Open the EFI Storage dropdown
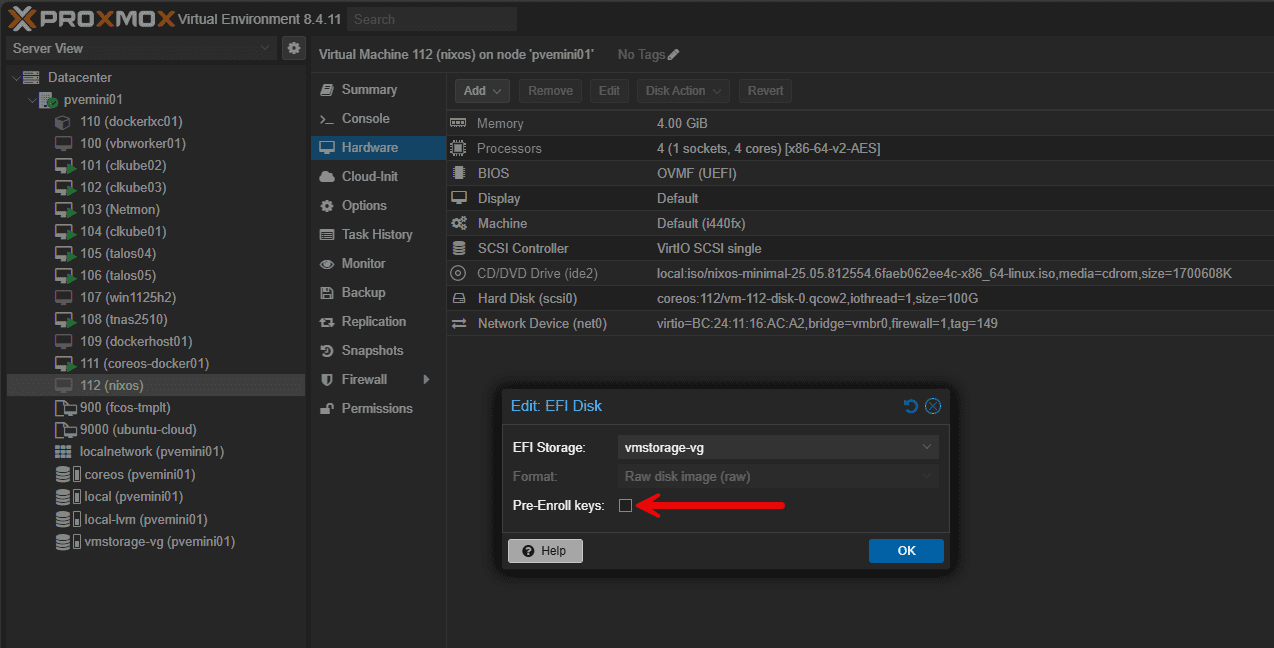Viewport: 1274px width, 648px height. pos(926,447)
